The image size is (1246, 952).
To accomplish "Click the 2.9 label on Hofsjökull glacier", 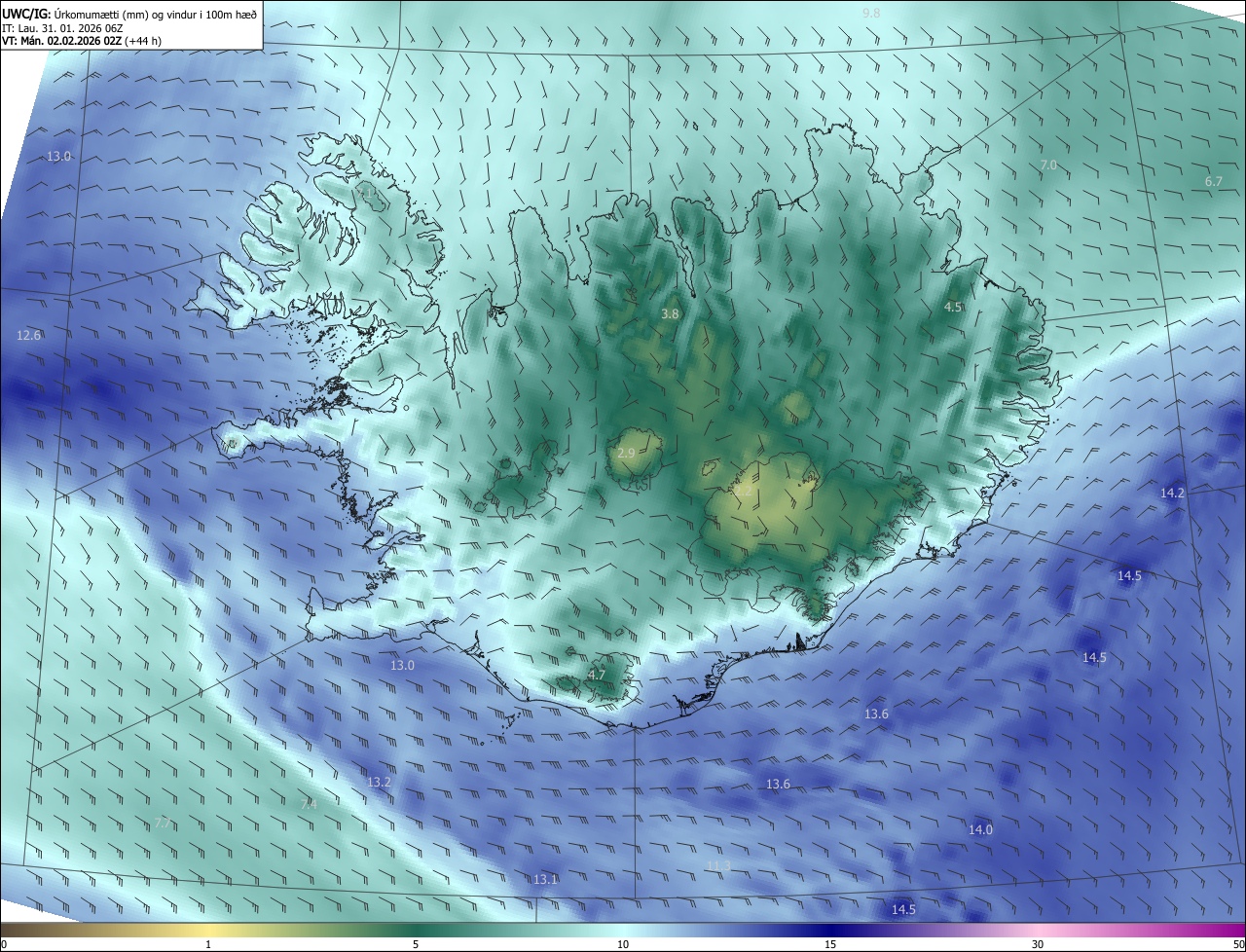I will coord(626,454).
